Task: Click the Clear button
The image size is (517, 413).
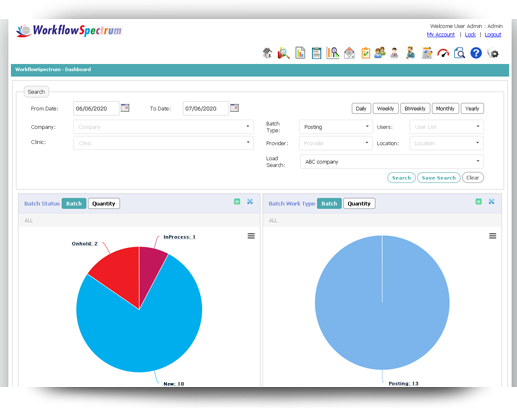Action: (473, 178)
